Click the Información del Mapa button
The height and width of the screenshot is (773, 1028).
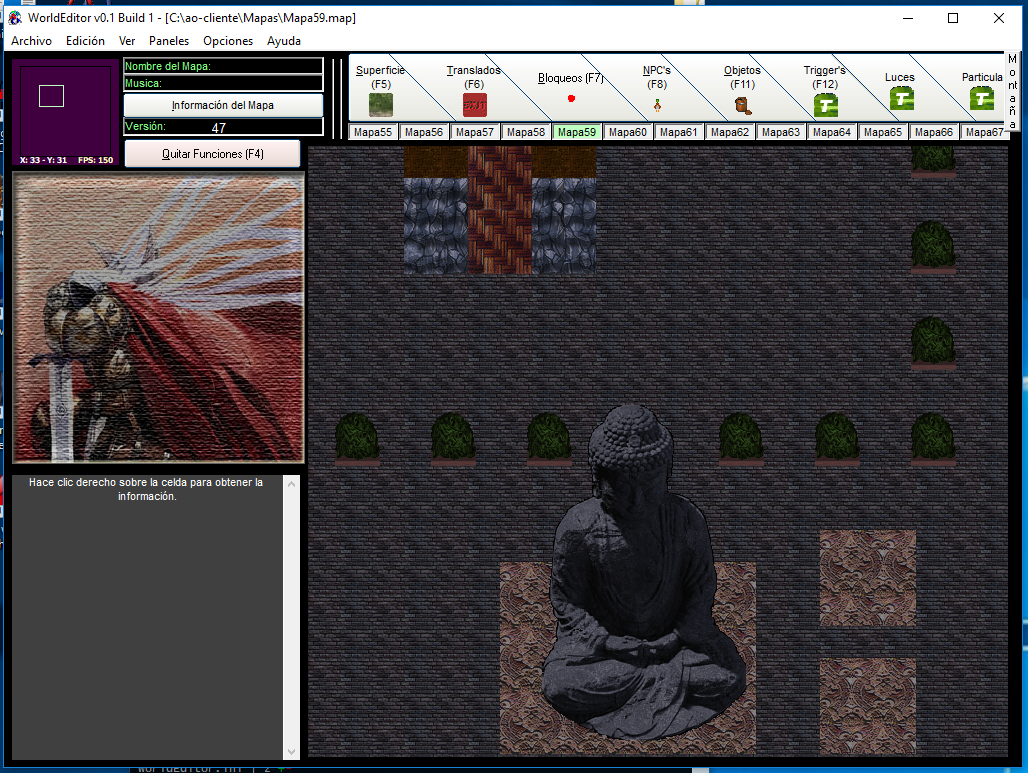[223, 105]
